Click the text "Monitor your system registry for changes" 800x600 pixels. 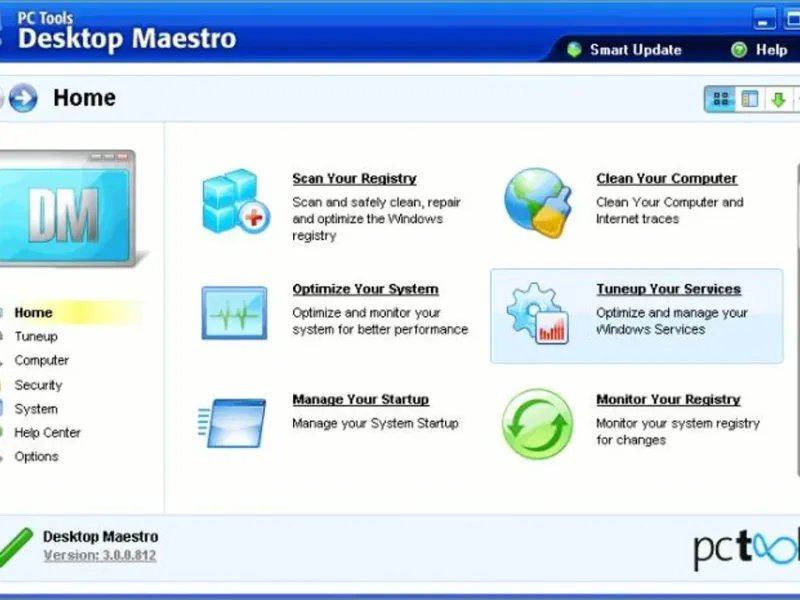point(678,432)
